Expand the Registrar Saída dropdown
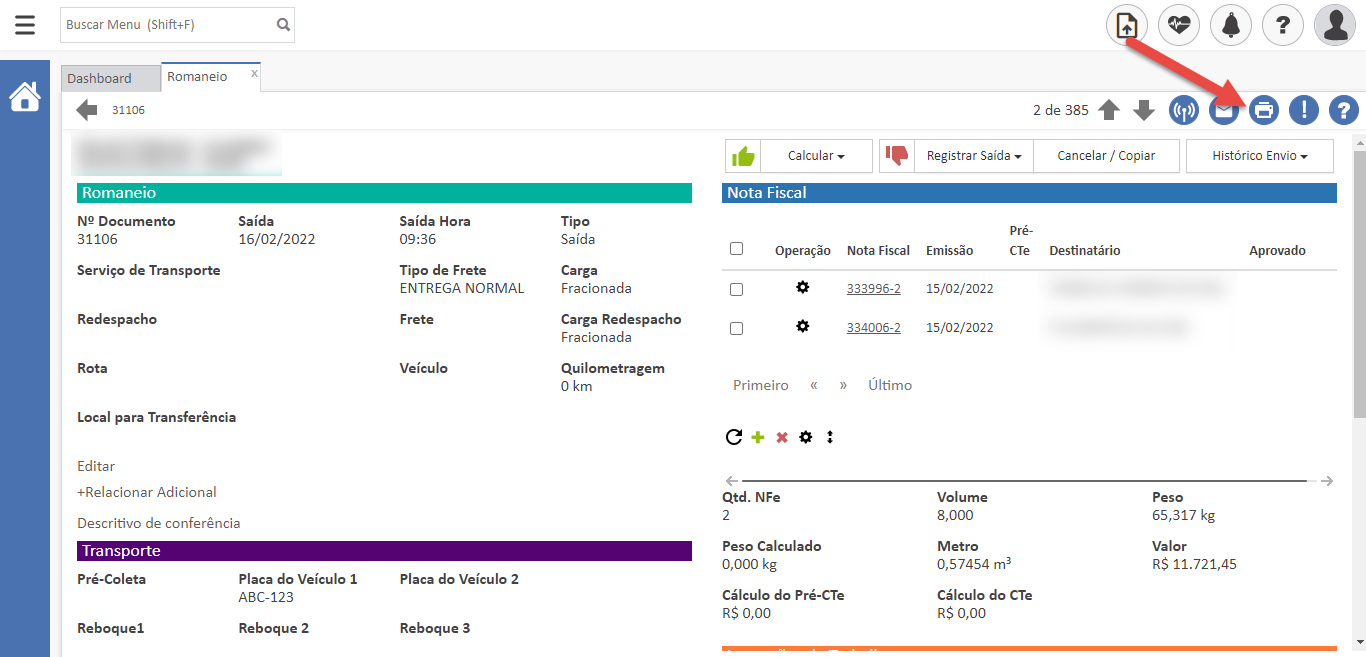The height and width of the screenshot is (657, 1366). (x=973, y=156)
